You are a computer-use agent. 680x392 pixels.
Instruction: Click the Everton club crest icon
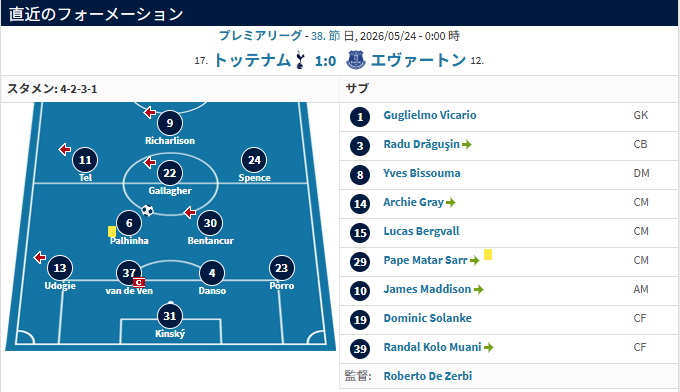[x=356, y=60]
